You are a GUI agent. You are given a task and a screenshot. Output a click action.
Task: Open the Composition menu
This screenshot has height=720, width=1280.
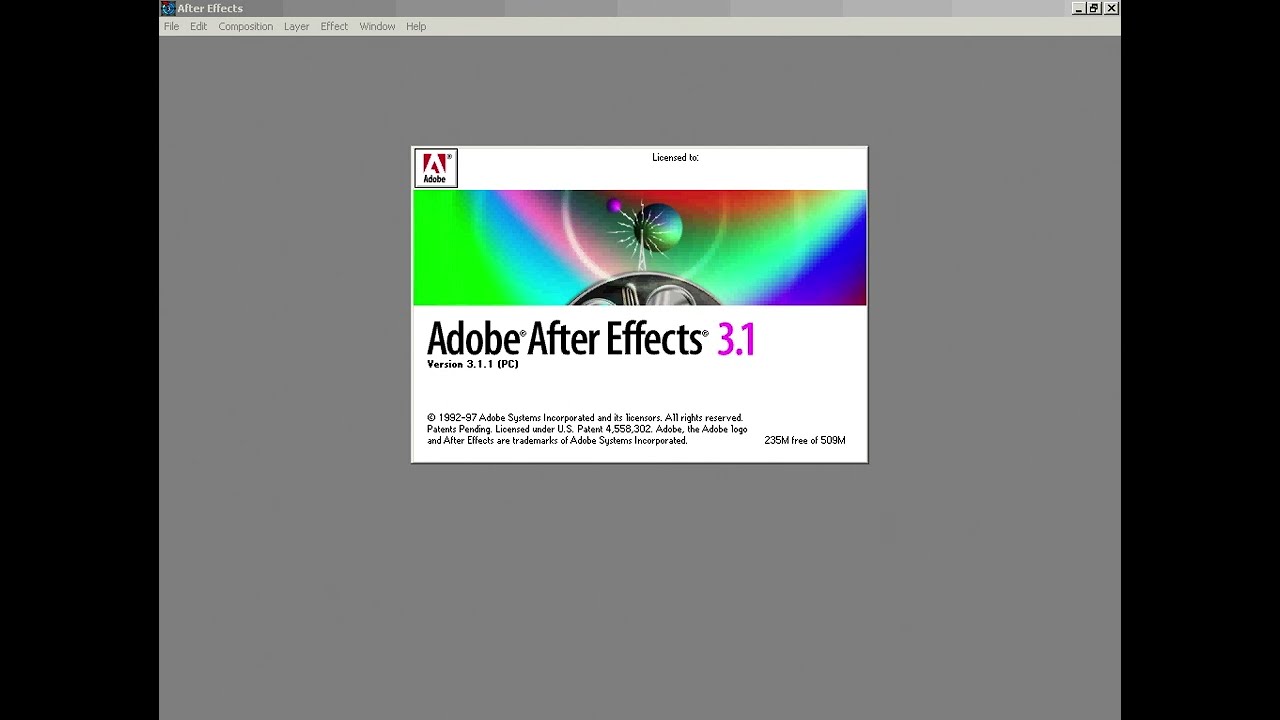[x=245, y=27]
